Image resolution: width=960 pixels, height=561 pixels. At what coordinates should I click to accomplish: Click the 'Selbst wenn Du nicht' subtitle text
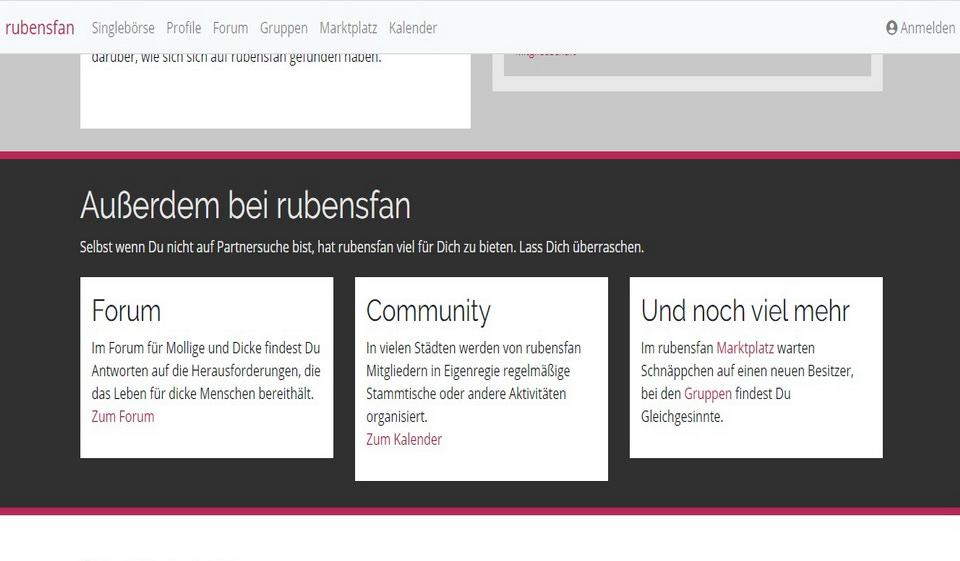(x=361, y=247)
